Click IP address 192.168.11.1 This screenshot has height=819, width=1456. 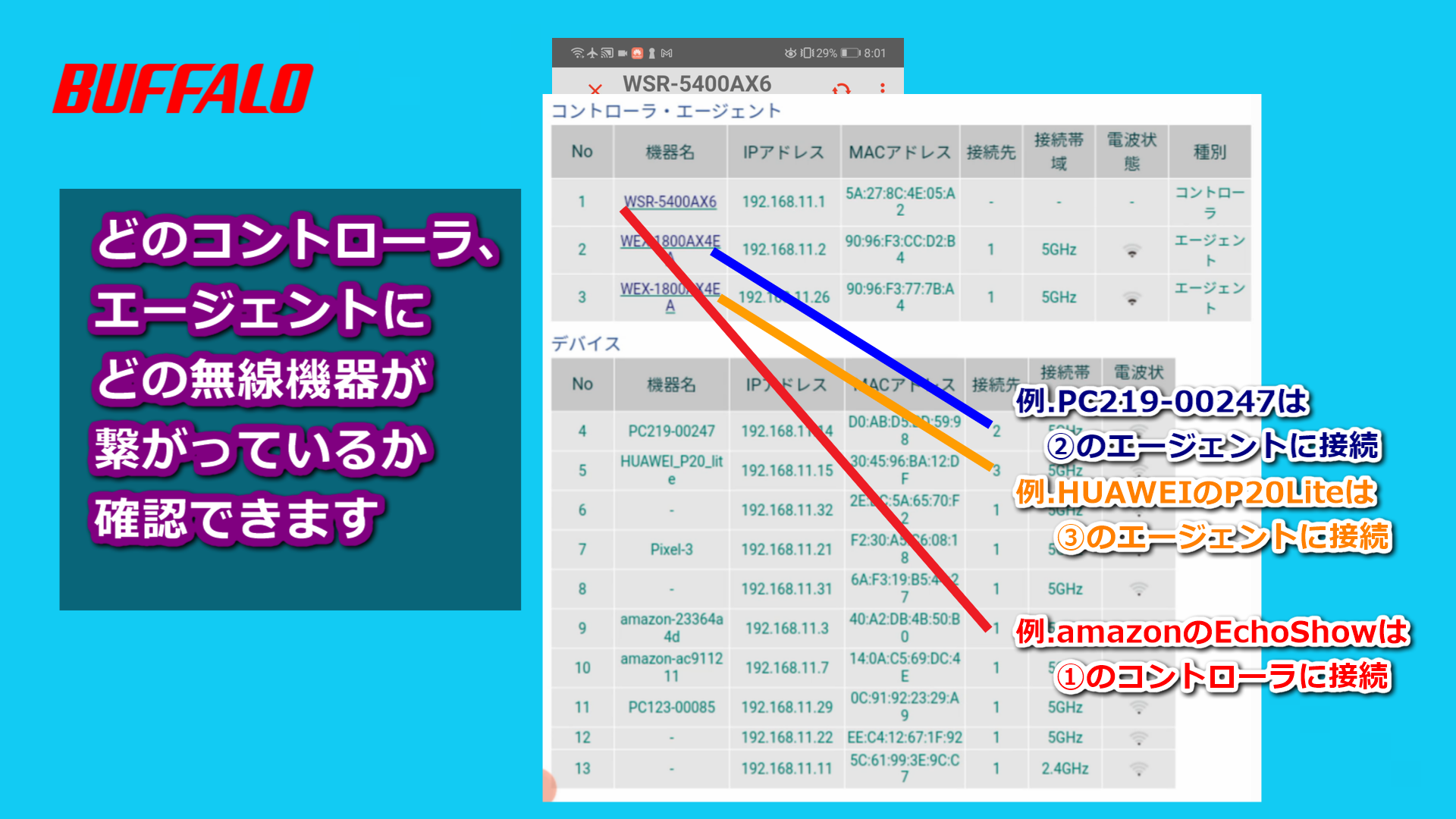[783, 202]
